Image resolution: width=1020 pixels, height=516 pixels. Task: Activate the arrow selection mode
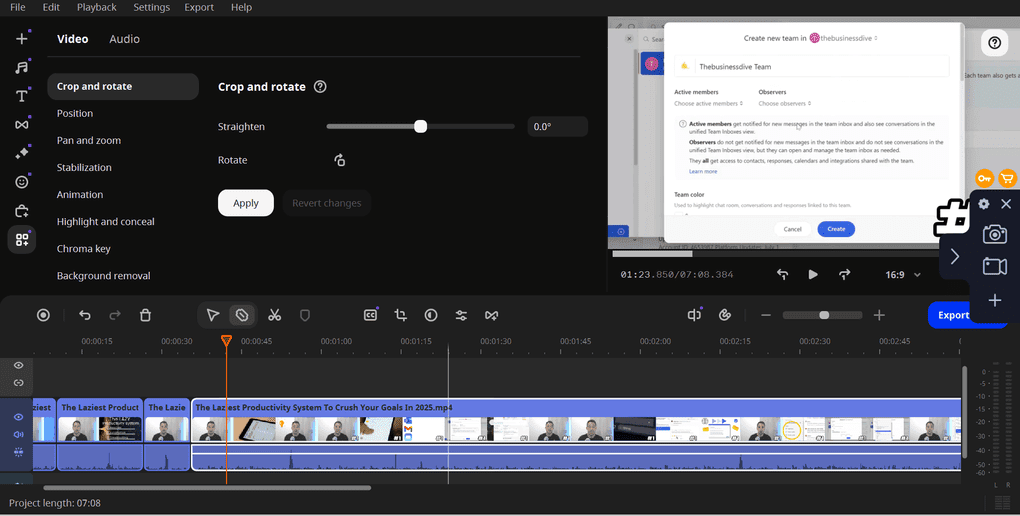pyautogui.click(x=213, y=315)
